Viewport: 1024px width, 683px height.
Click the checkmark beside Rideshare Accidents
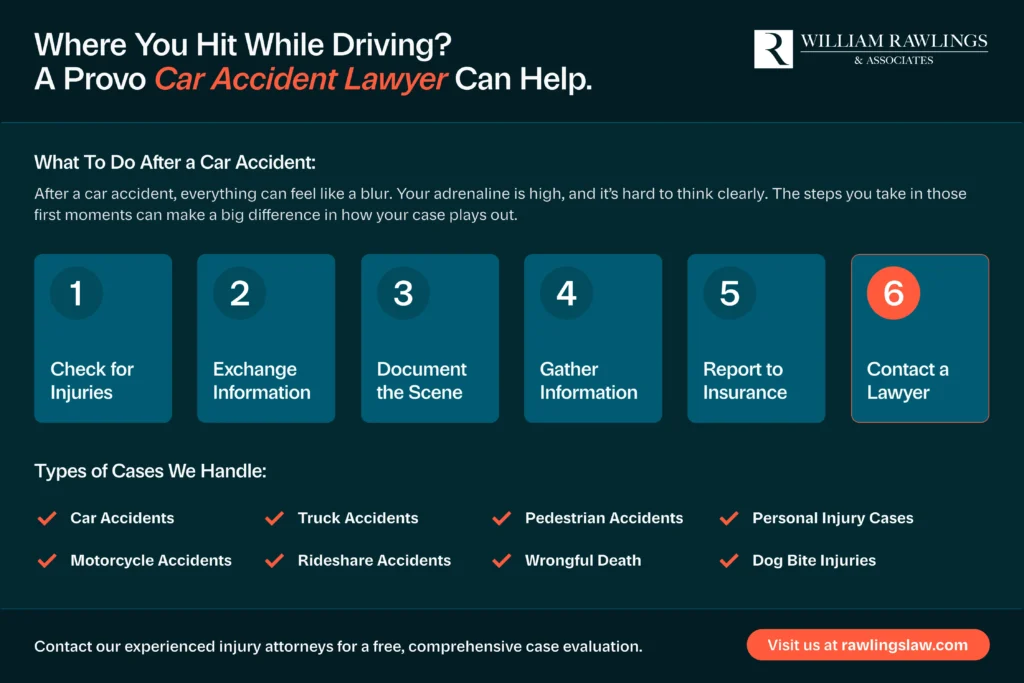(x=274, y=561)
